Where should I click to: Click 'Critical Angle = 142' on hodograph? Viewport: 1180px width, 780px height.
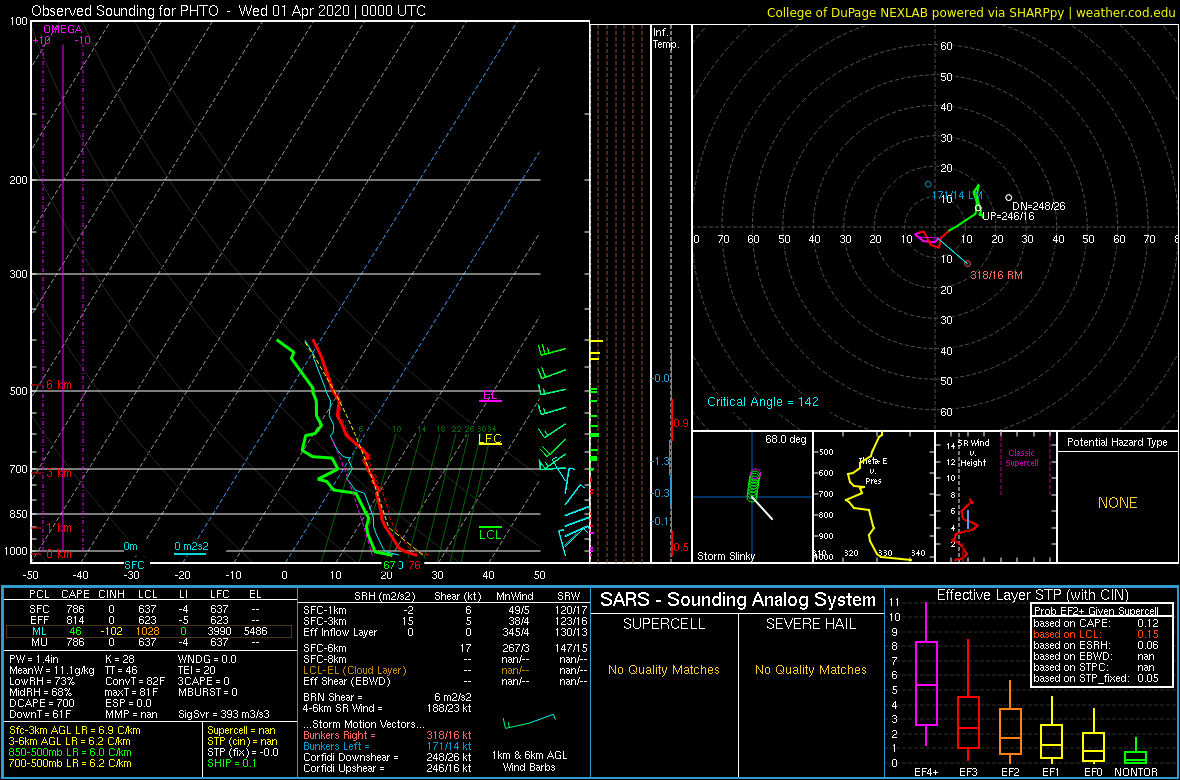(762, 402)
